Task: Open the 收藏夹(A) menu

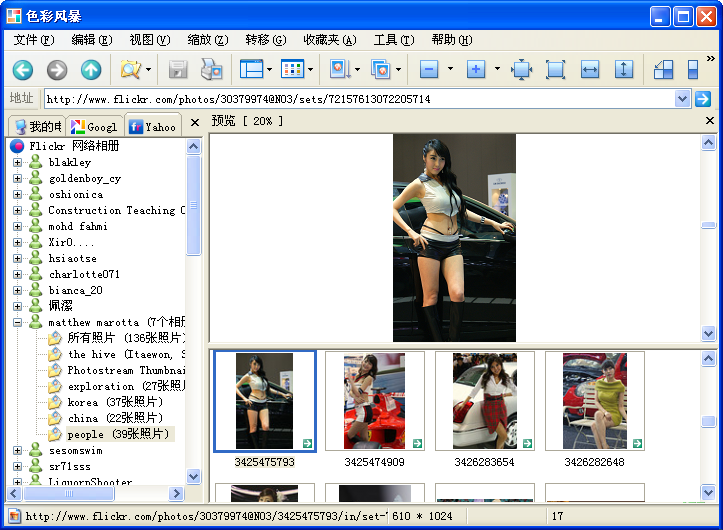Action: coord(329,40)
